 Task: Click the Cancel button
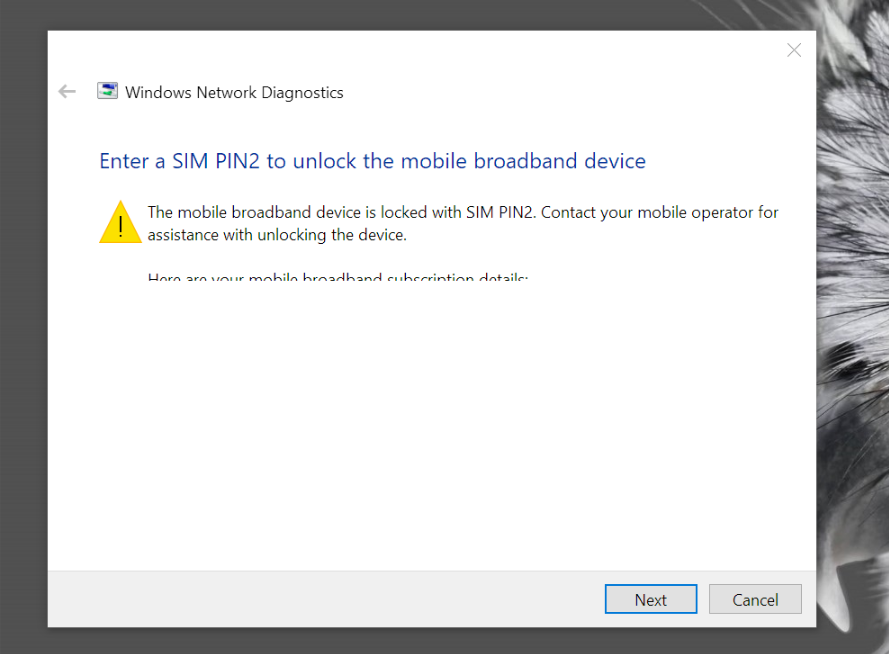tap(755, 599)
